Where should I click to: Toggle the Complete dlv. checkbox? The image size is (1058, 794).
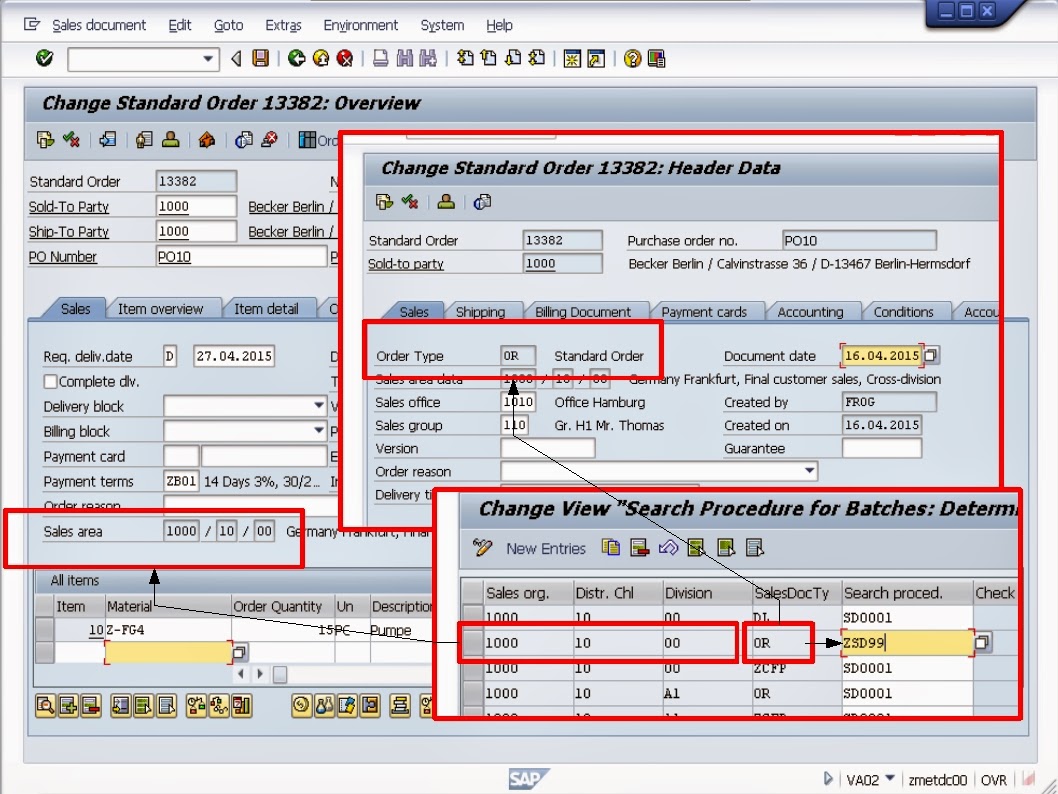[51, 382]
